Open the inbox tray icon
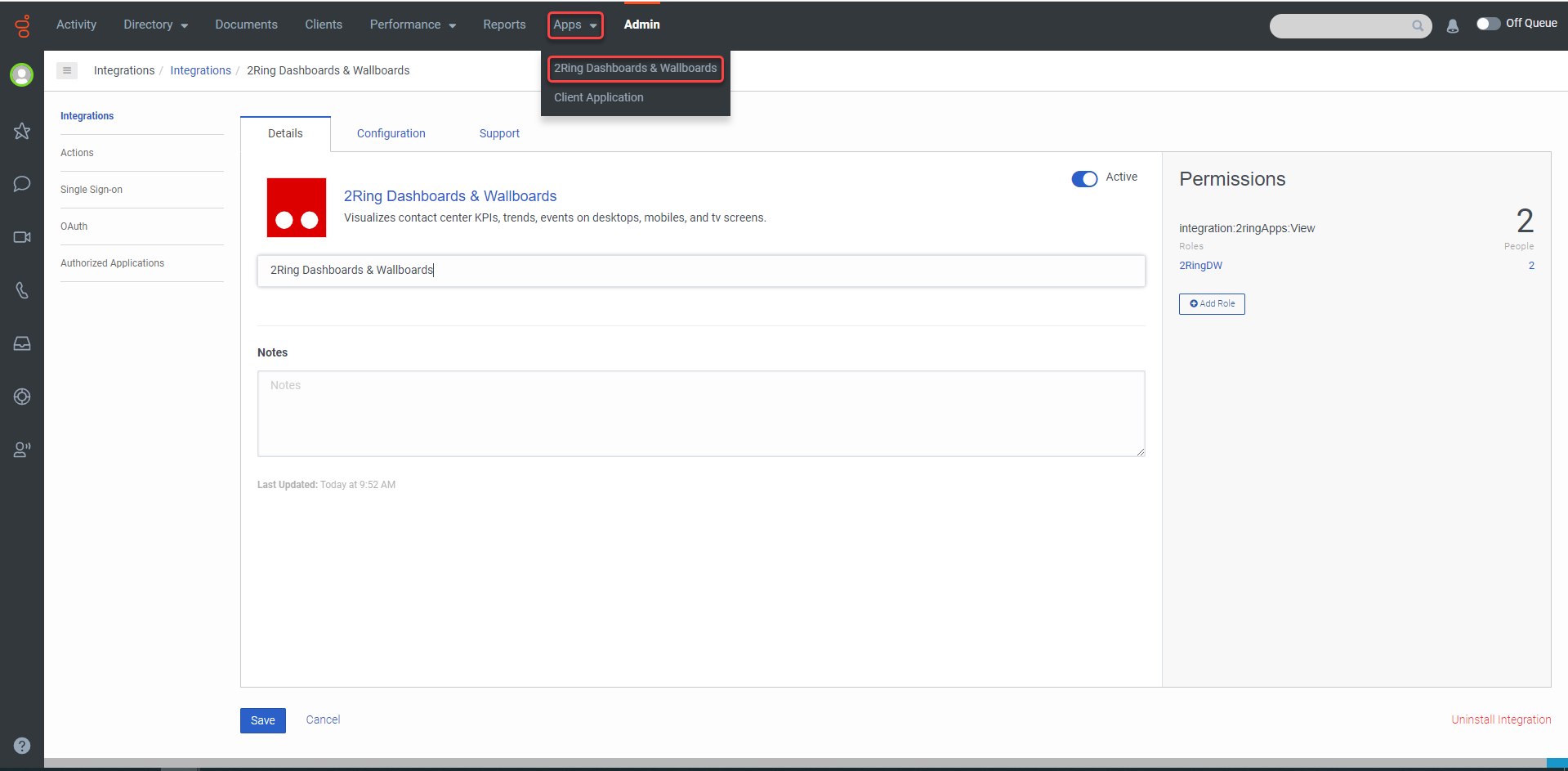 (x=22, y=343)
